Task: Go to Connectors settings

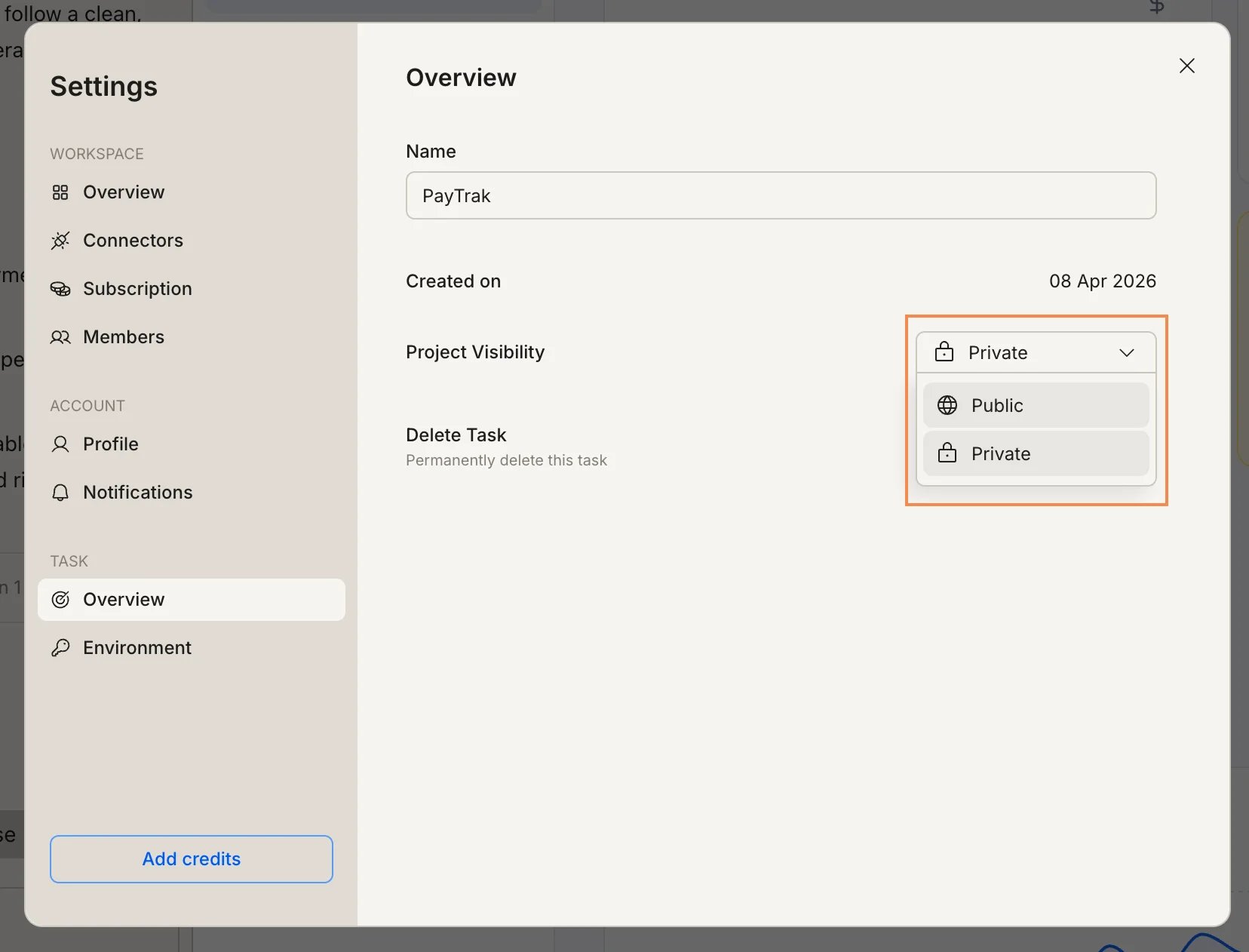Action: coord(192,241)
